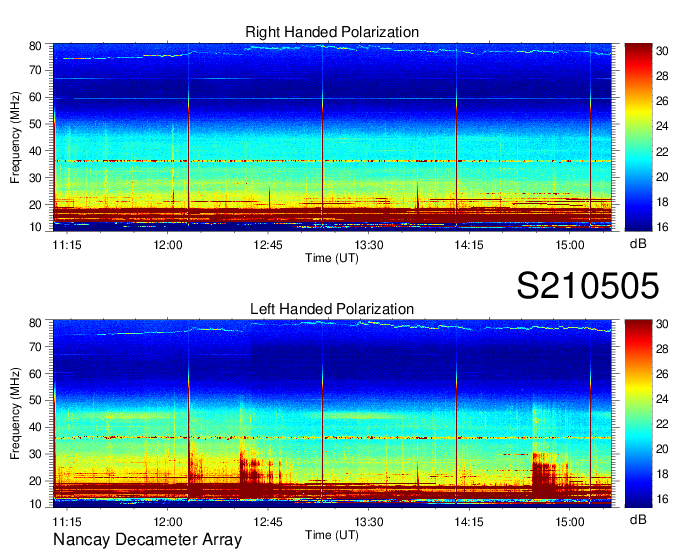This screenshot has width=680, height=552.
Task: Click 'Frequency (MHz)' axis label of Left Handed plot
Action: (x=15, y=414)
